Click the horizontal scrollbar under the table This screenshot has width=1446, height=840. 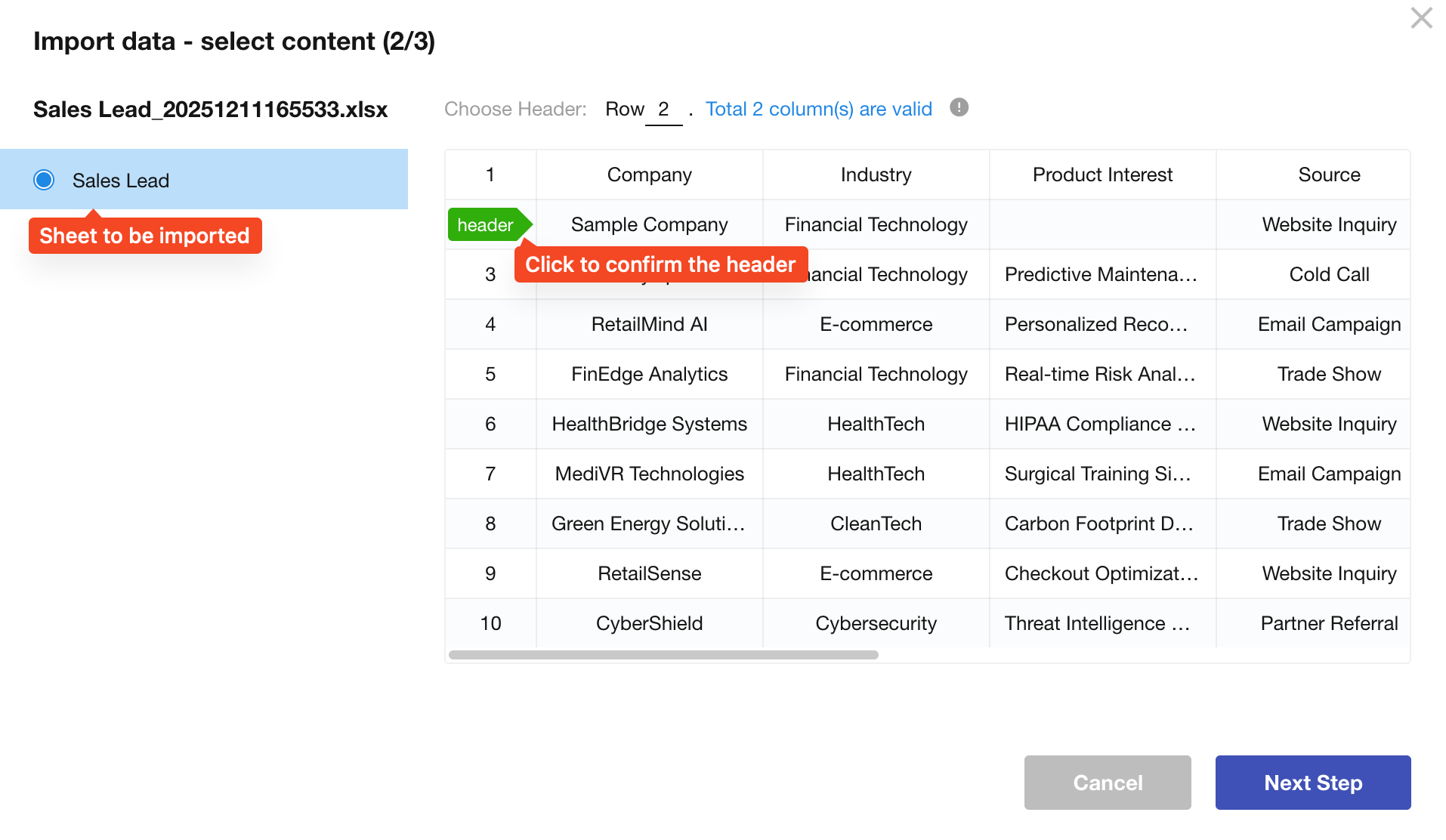[663, 655]
